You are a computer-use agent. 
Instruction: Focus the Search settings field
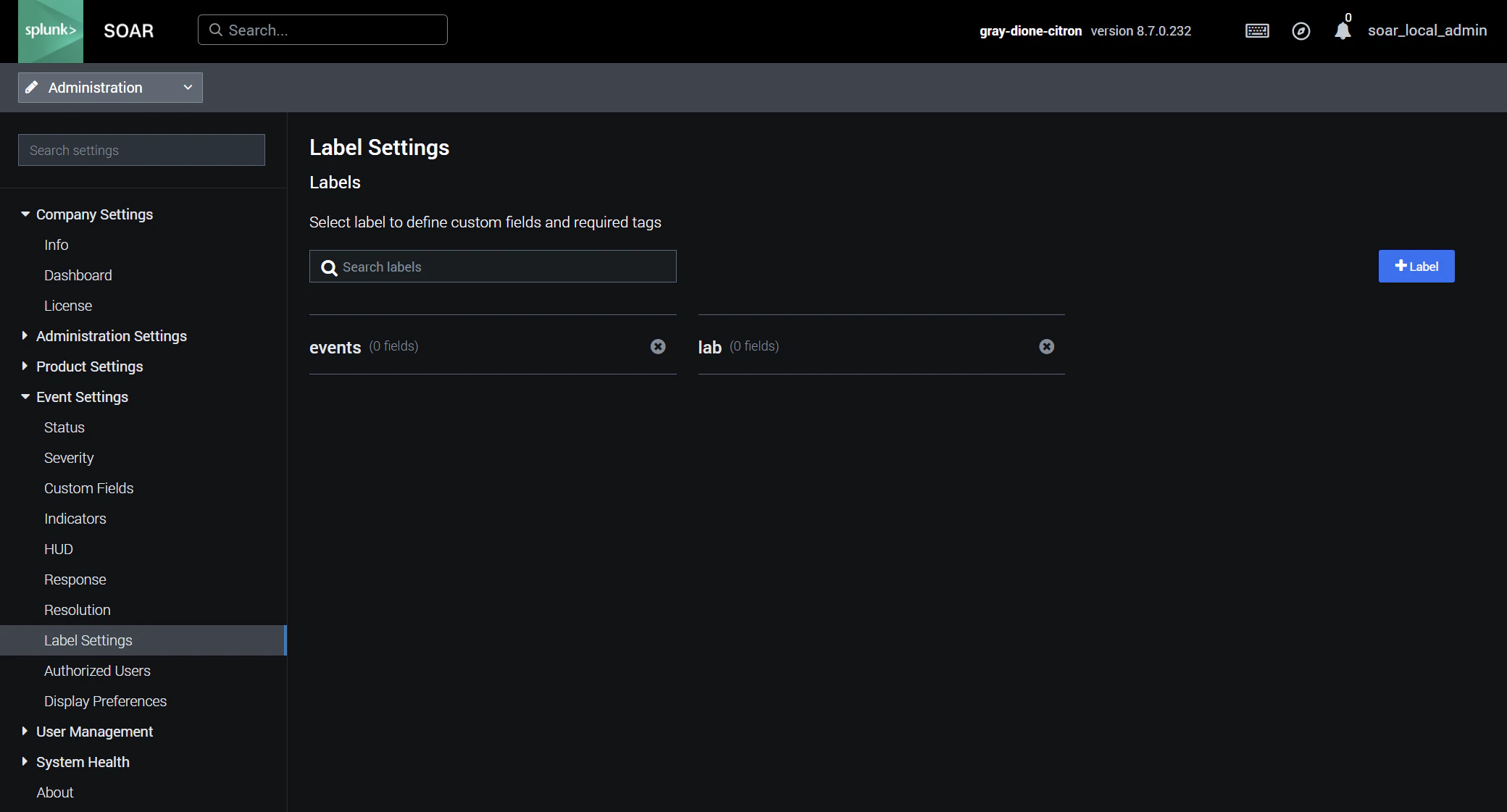click(x=141, y=150)
